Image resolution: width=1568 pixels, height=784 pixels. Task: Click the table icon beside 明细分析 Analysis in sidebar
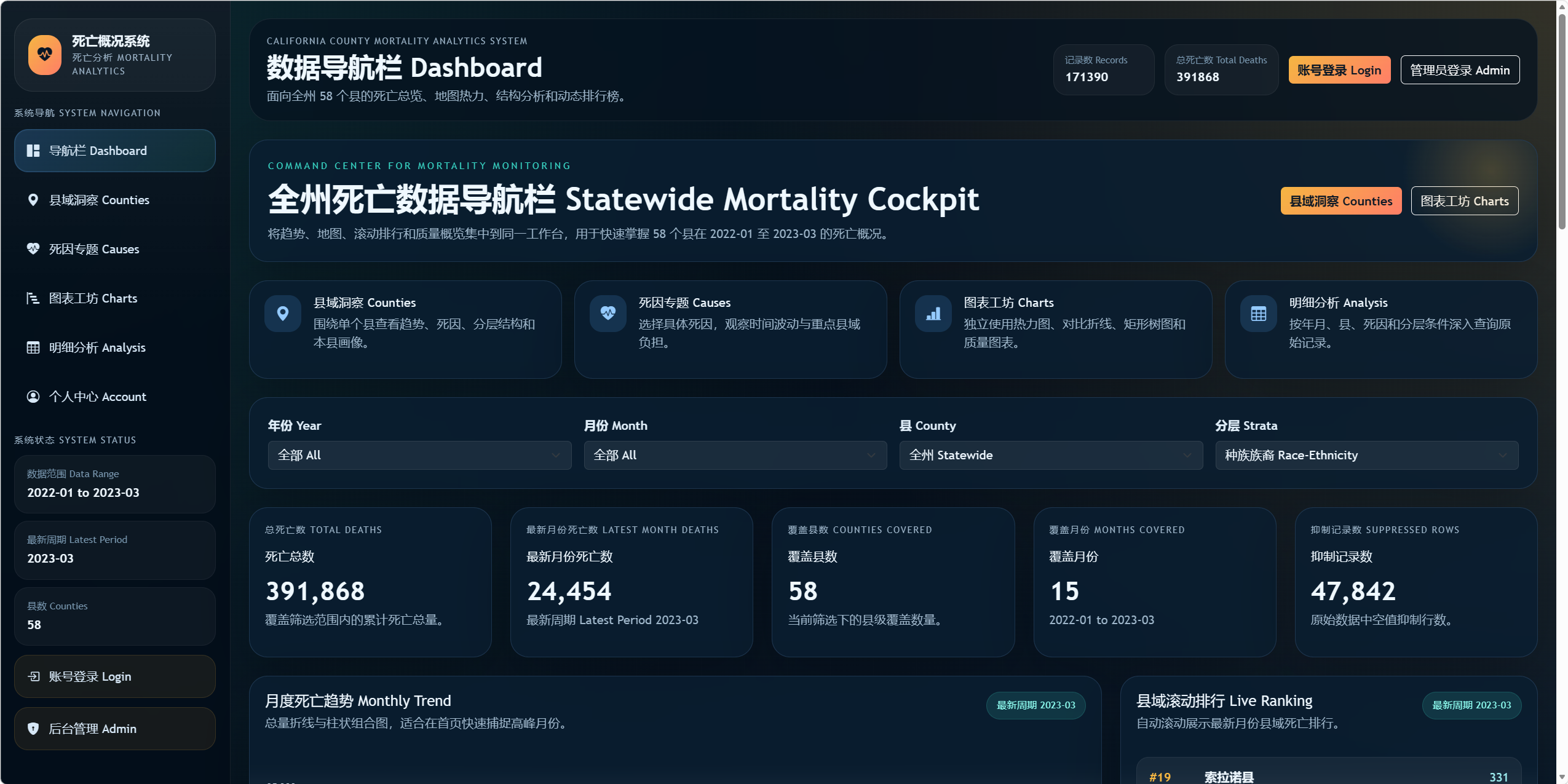click(x=33, y=347)
